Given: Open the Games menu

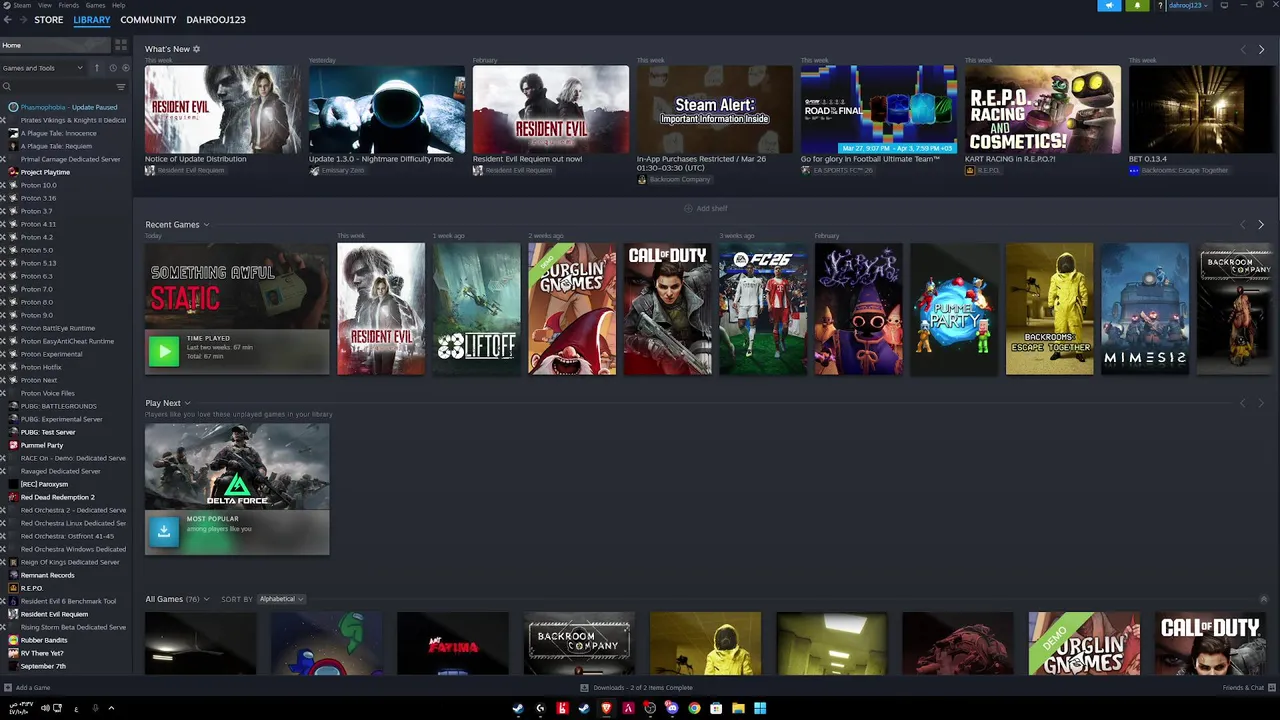Looking at the screenshot, I should point(95,5).
